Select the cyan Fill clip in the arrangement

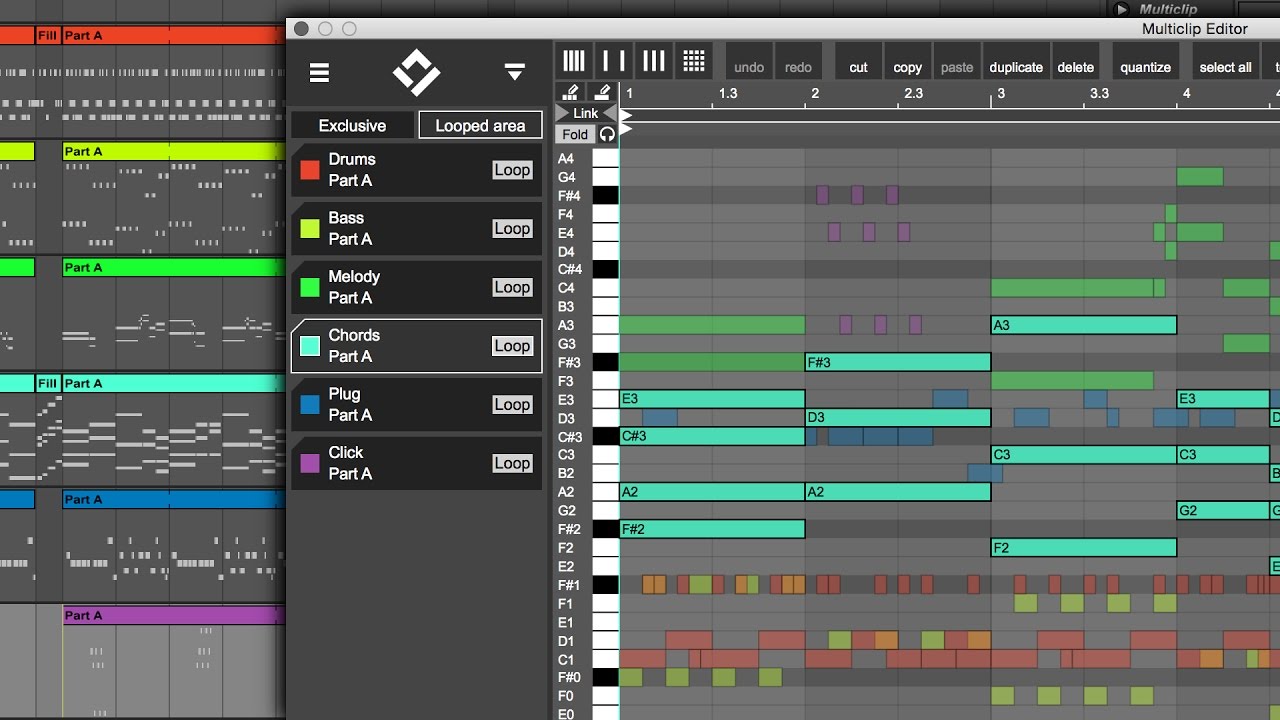(47, 383)
